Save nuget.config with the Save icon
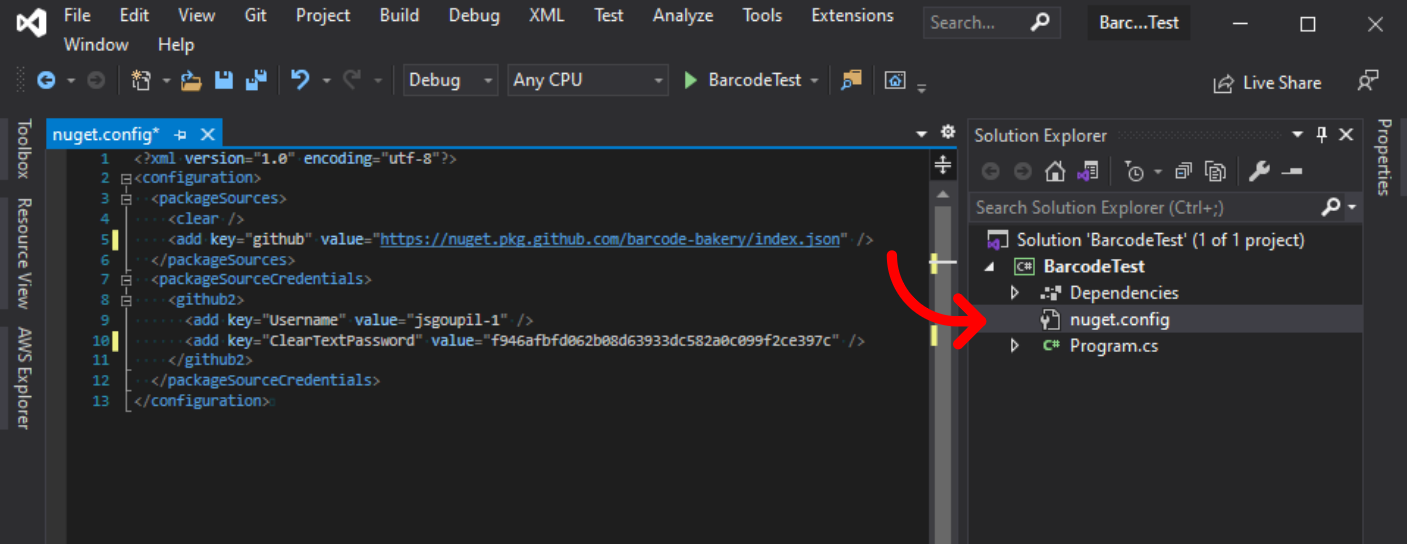 [x=224, y=81]
